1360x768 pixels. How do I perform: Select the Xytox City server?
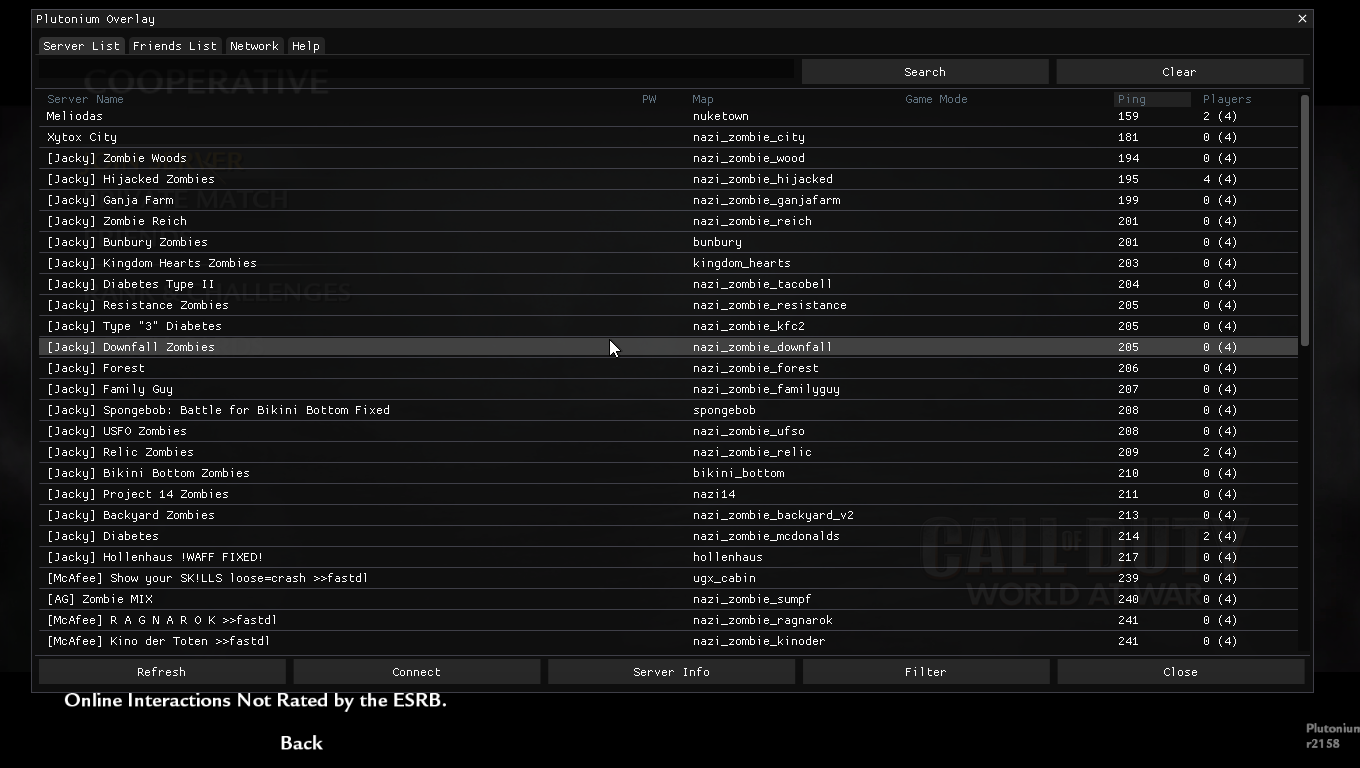pyautogui.click(x=668, y=137)
